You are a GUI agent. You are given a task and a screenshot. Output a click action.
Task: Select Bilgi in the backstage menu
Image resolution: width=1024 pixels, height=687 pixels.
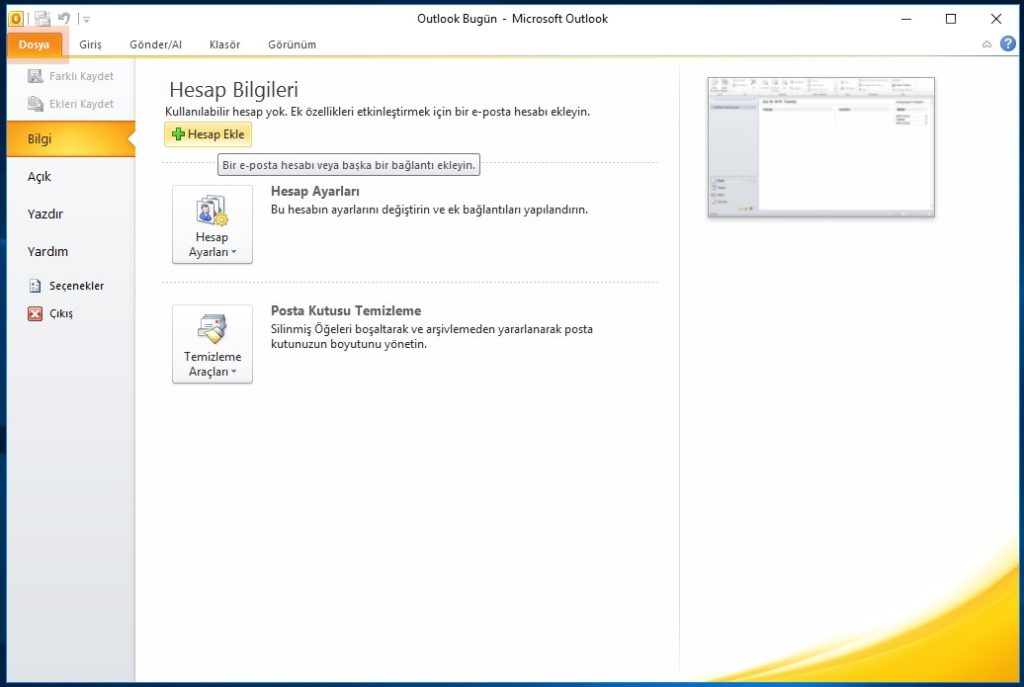(x=71, y=138)
